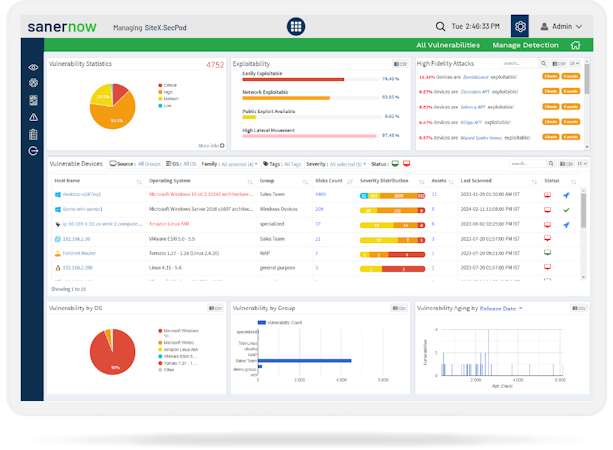613x450 pixels.
Task: Open the apps grid launcher icon
Action: [x=296, y=27]
